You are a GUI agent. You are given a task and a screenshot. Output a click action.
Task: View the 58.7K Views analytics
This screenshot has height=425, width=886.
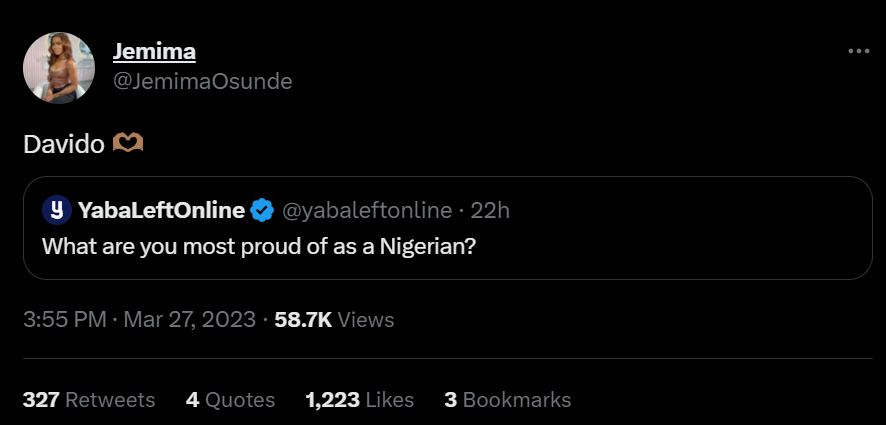click(x=334, y=320)
